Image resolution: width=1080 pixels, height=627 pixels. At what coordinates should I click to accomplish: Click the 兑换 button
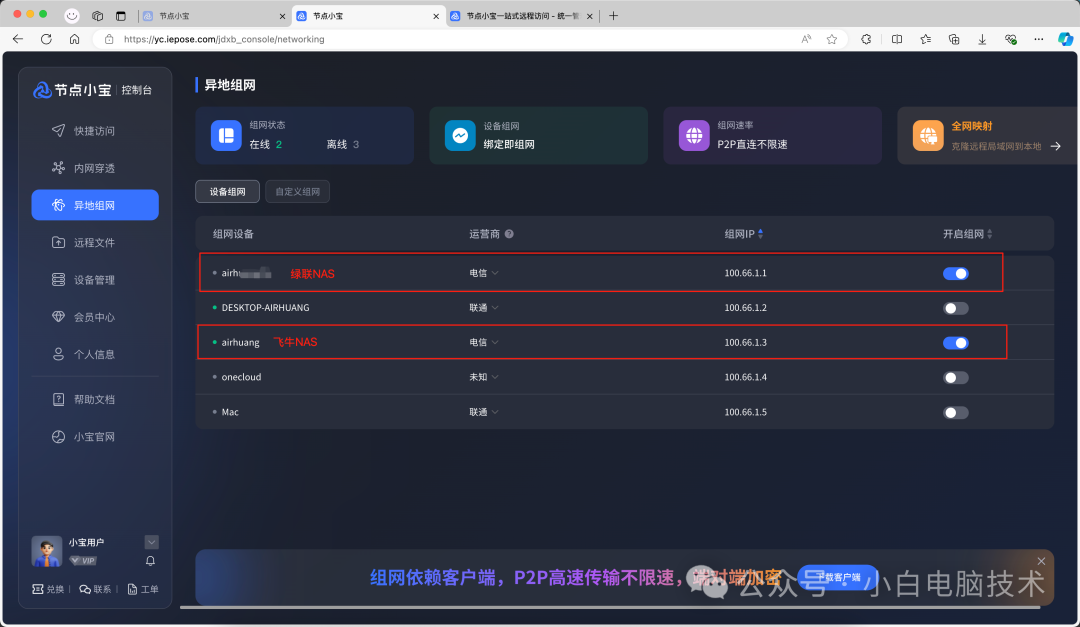48,589
